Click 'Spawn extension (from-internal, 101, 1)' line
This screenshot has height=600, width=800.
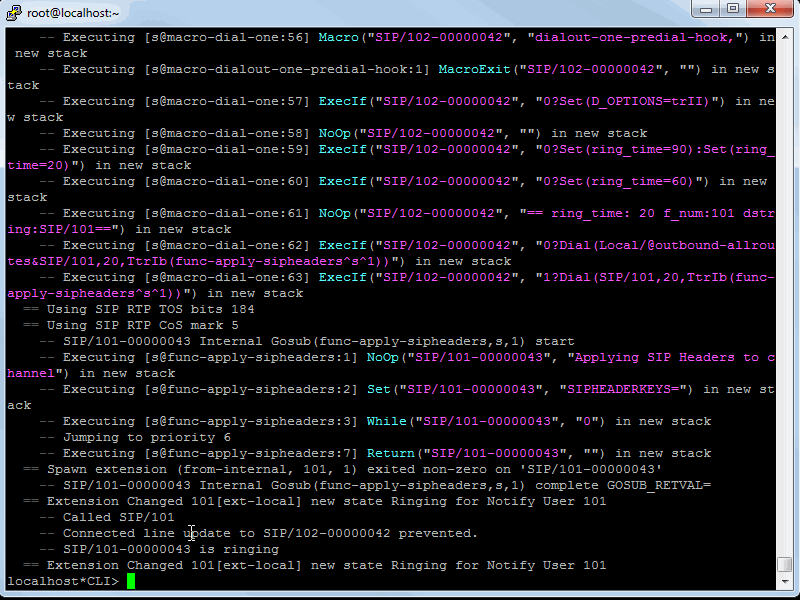click(x=342, y=469)
